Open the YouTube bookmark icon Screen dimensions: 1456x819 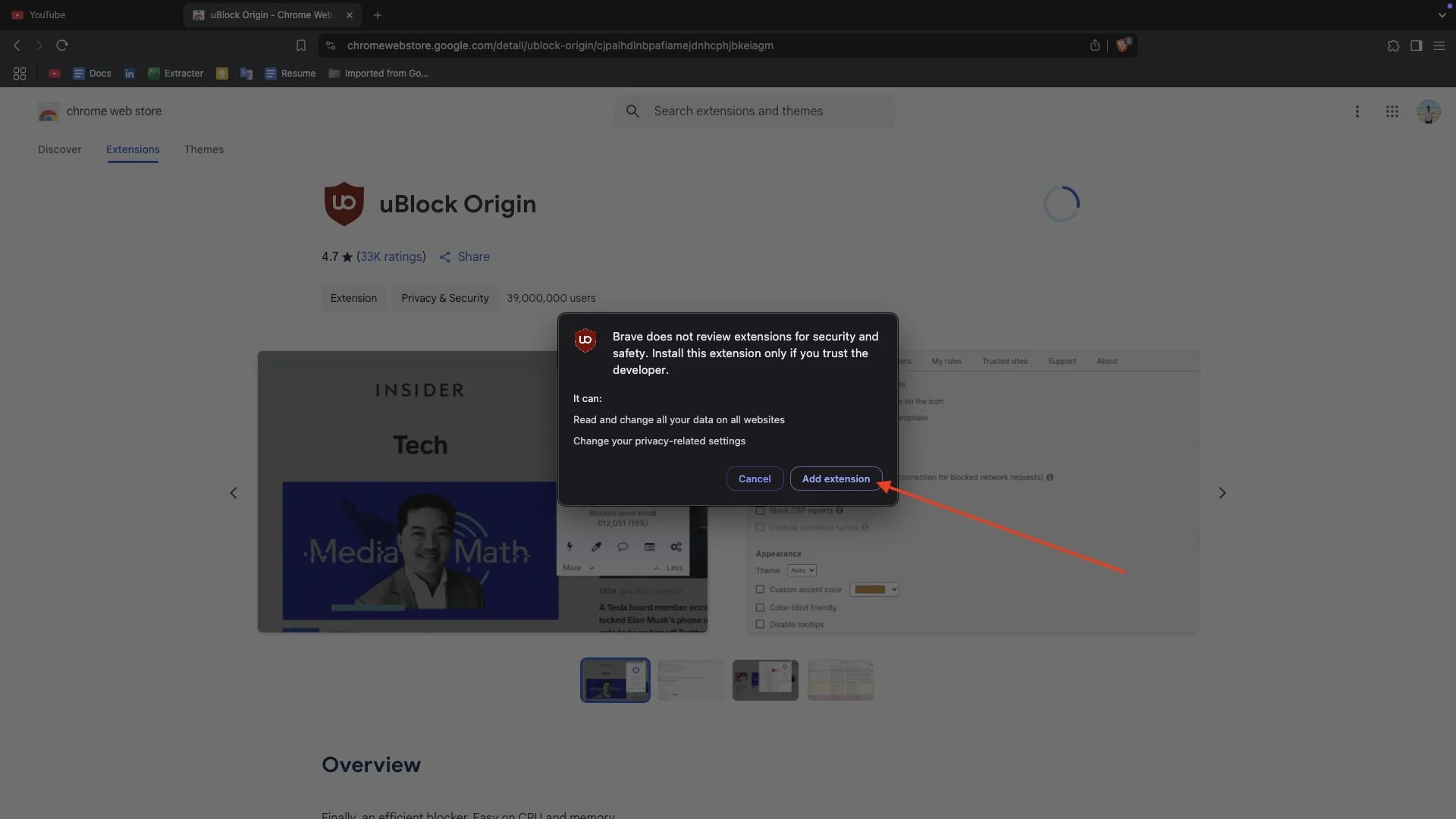coord(54,74)
